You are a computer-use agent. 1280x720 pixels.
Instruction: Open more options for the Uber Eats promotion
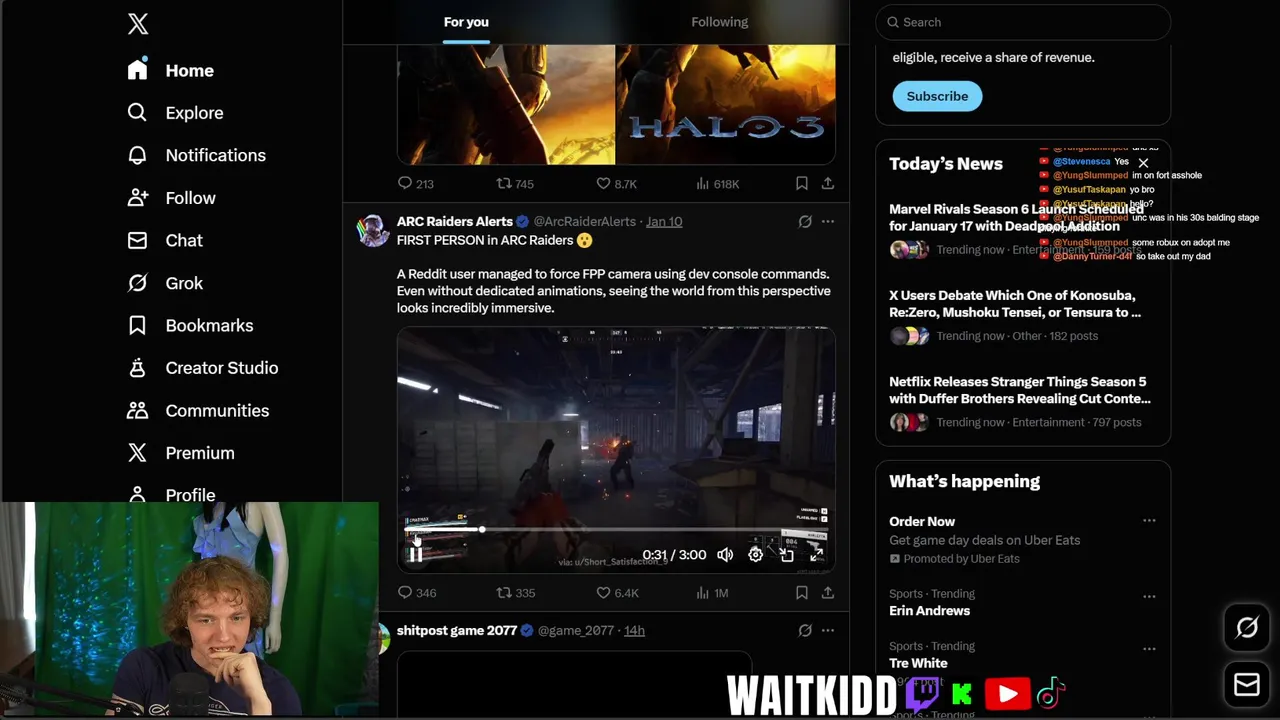tap(1149, 521)
